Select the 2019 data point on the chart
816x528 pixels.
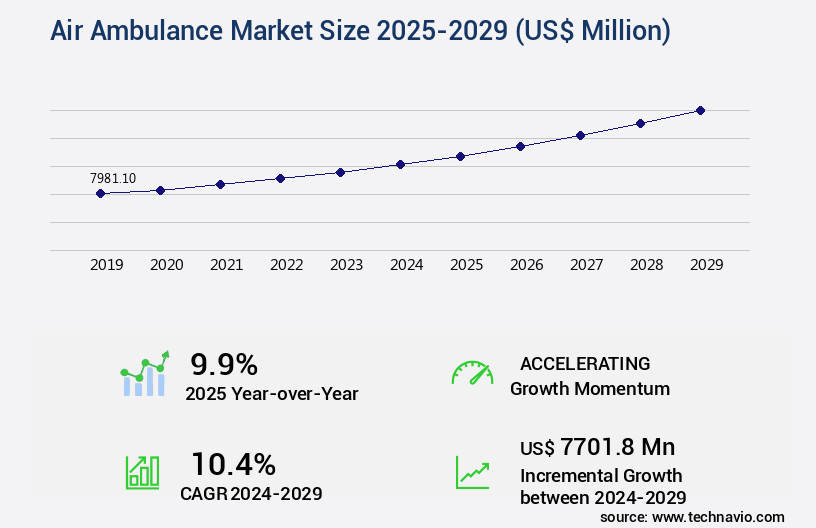(x=100, y=193)
